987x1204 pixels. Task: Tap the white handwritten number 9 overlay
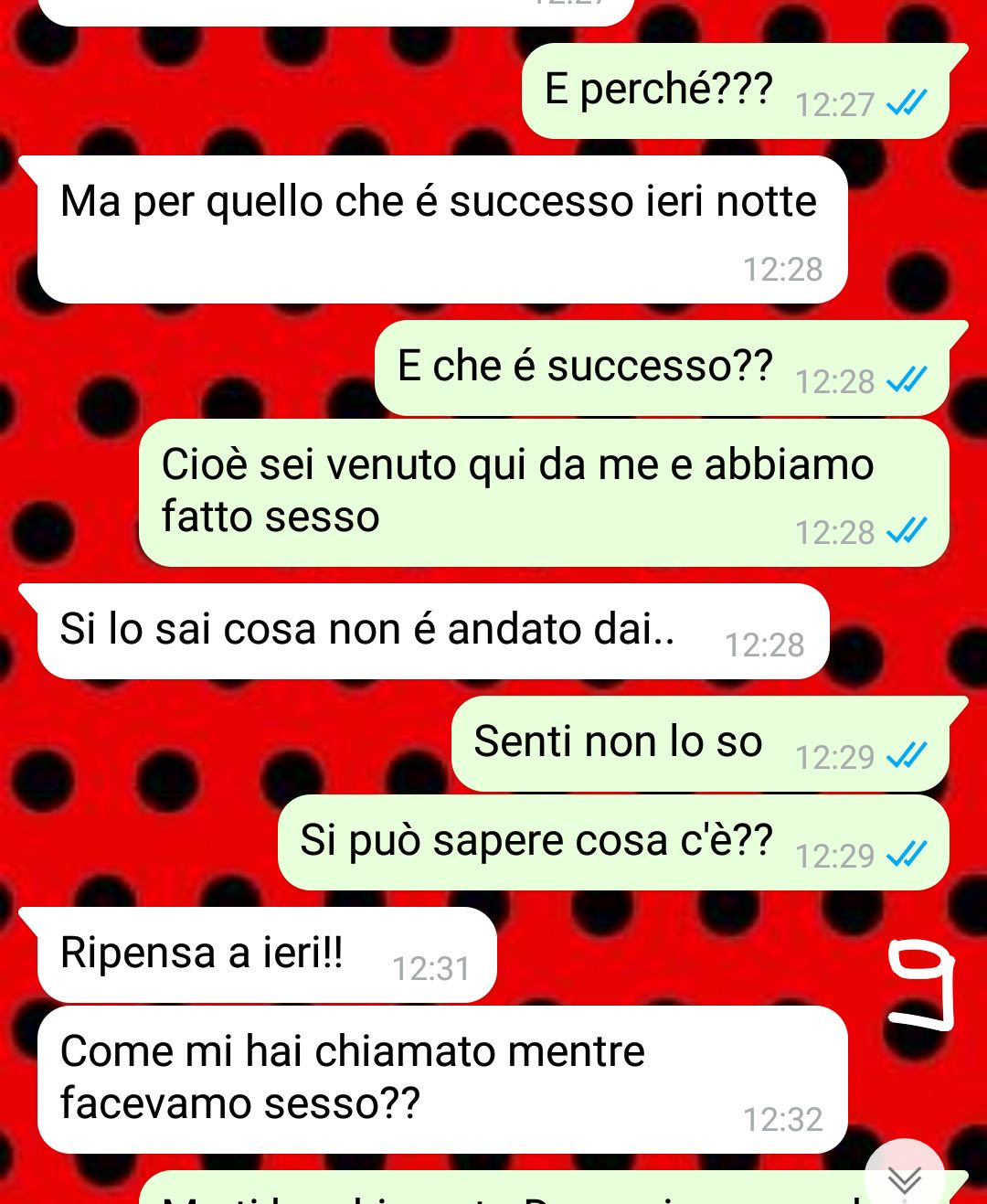coord(921,986)
